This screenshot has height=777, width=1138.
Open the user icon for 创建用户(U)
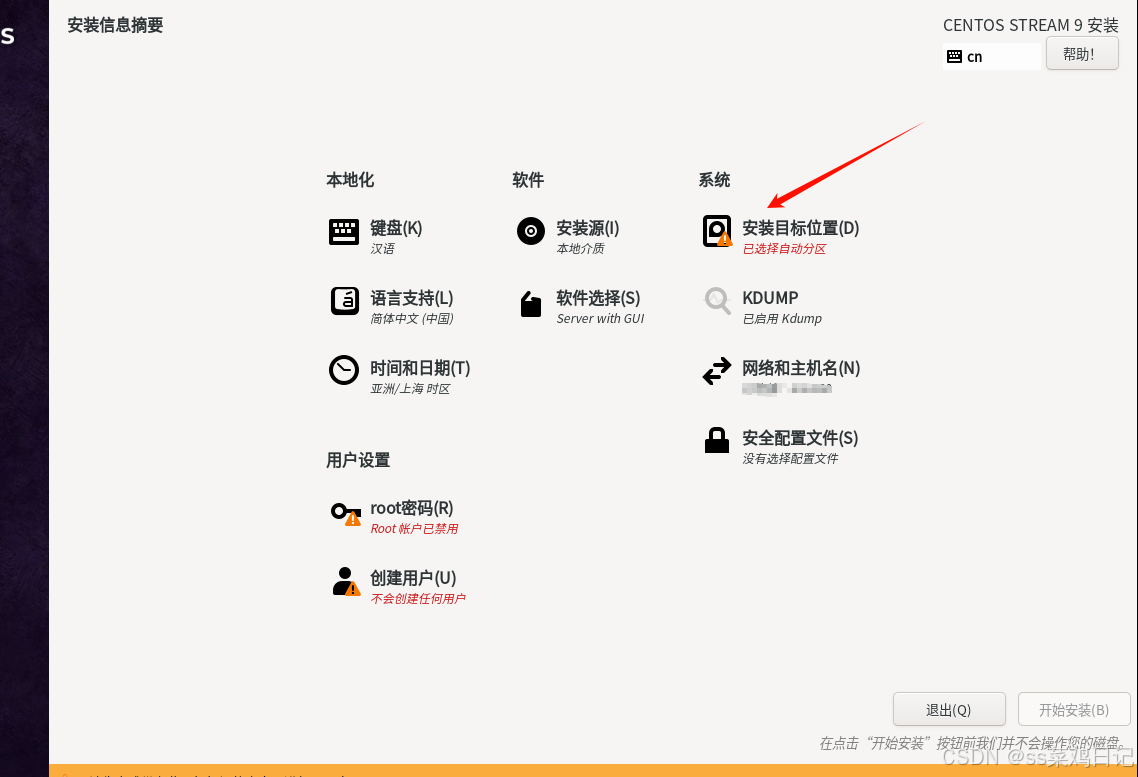345,582
